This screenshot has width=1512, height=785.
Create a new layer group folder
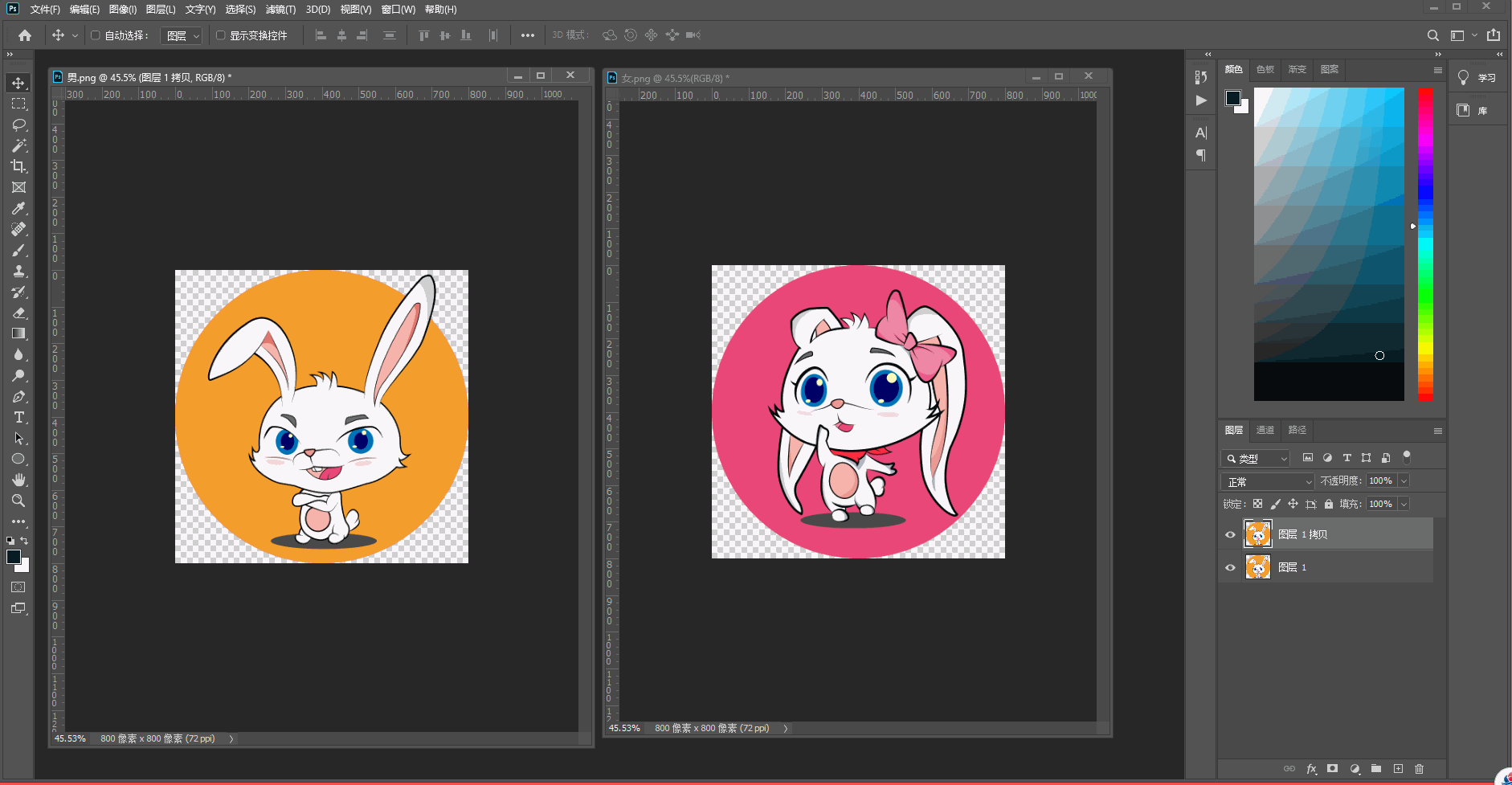coord(1376,769)
